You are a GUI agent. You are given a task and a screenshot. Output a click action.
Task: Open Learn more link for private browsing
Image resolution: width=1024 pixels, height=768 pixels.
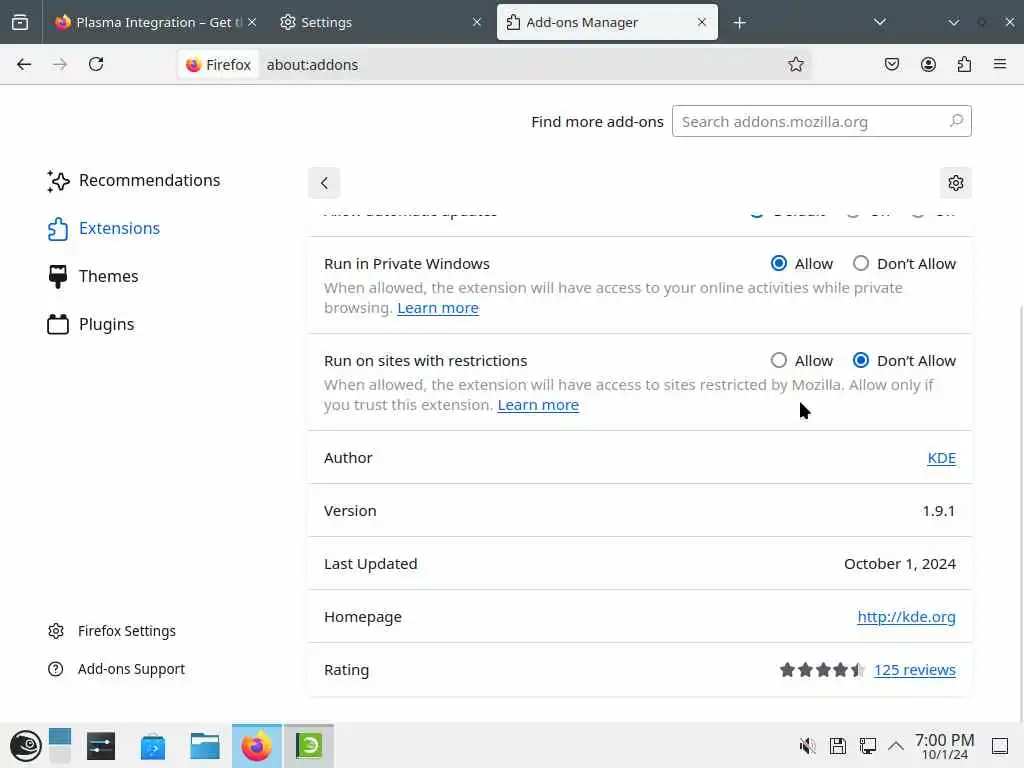[x=438, y=308]
